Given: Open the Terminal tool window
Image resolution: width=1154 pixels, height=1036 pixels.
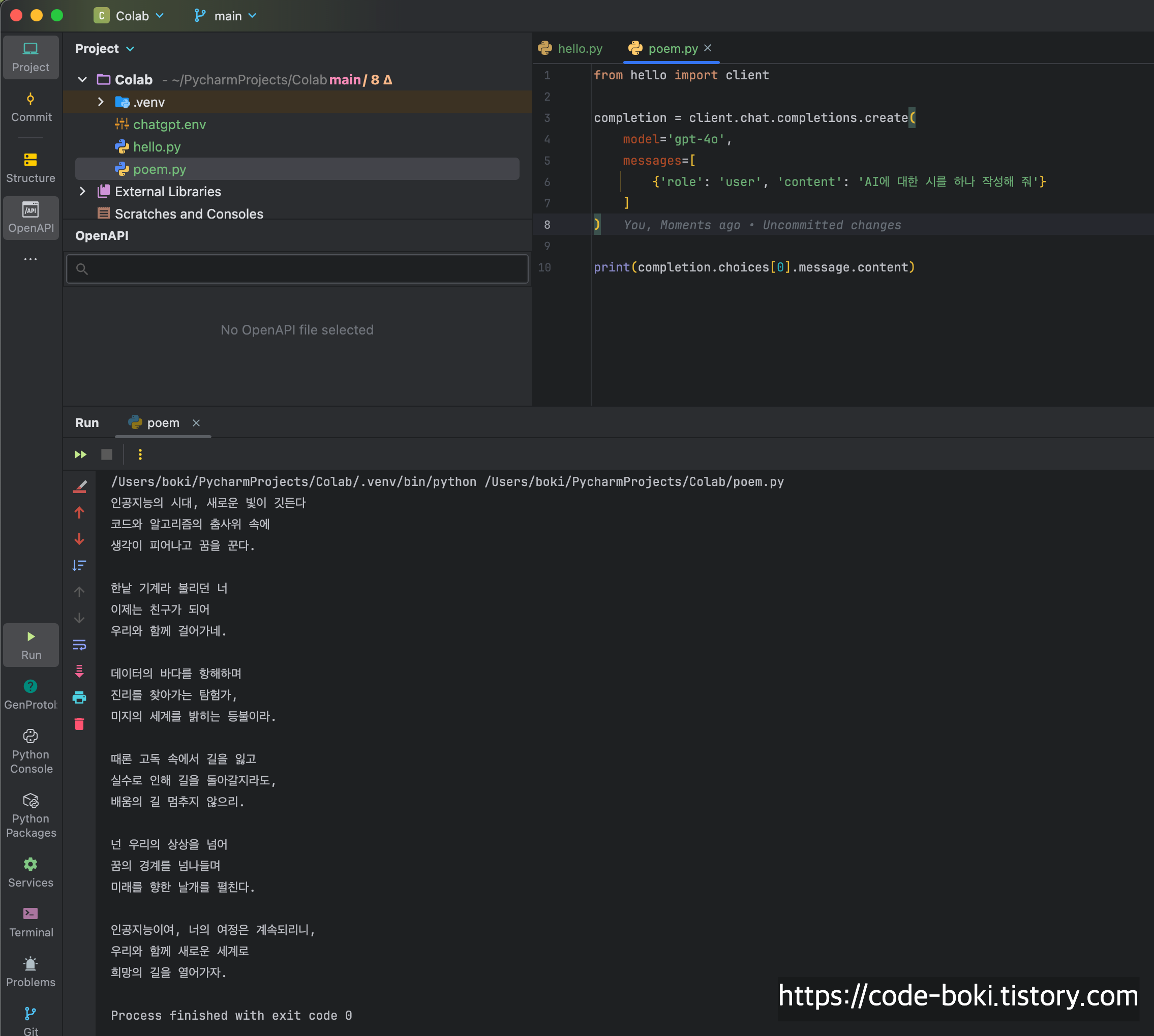Looking at the screenshot, I should (x=31, y=922).
